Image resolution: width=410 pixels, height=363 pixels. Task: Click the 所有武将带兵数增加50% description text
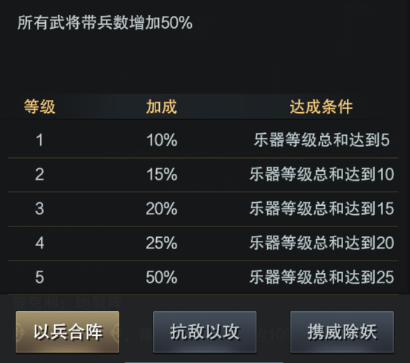(x=105, y=23)
